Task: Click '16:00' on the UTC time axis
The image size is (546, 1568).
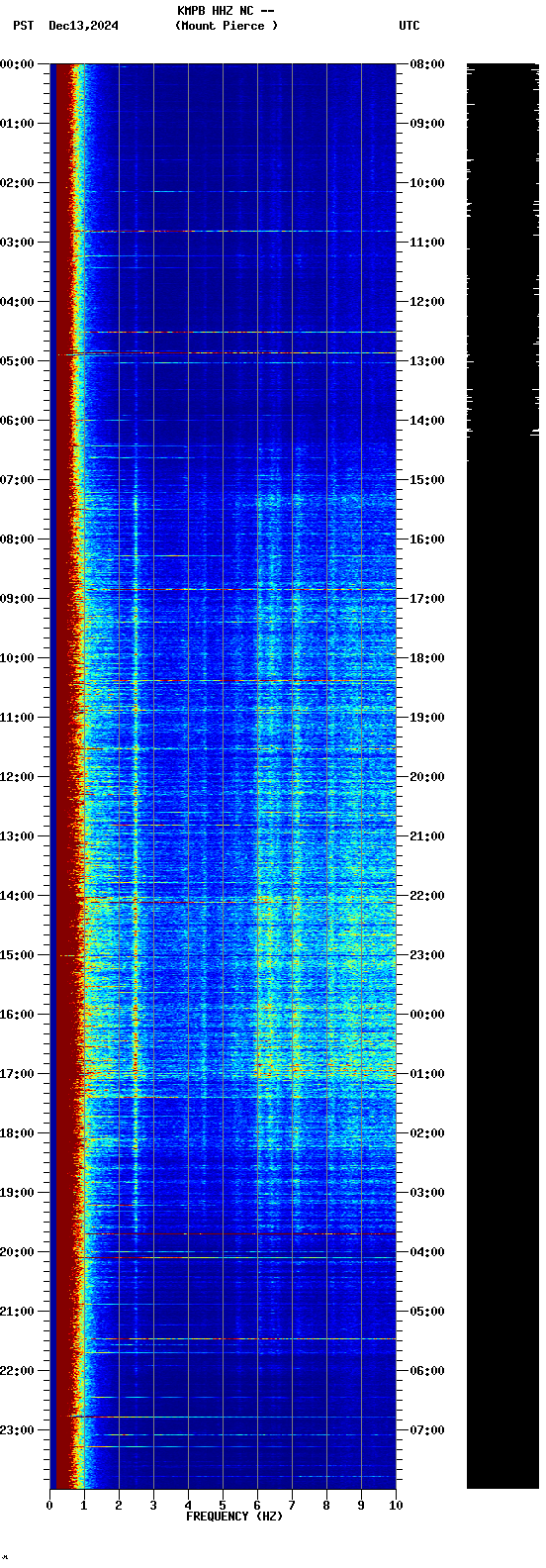Action: coord(426,539)
